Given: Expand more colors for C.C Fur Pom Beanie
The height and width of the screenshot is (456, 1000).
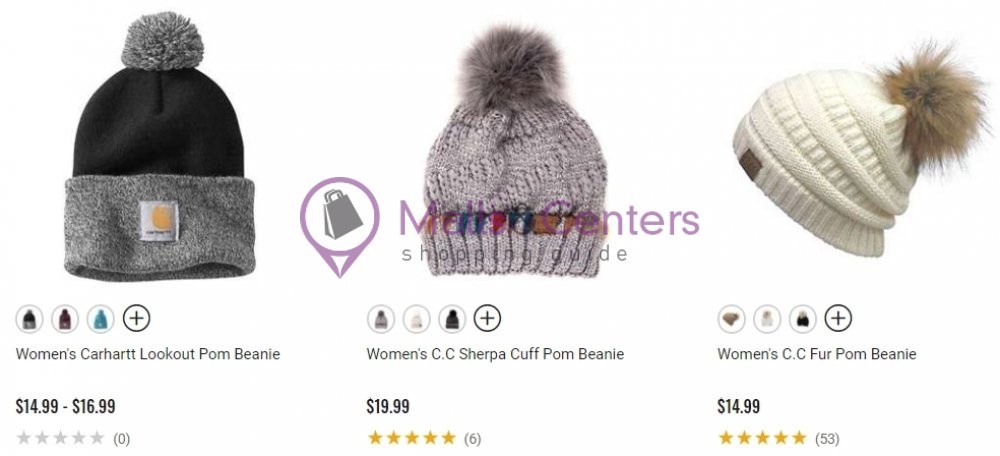Looking at the screenshot, I should tap(839, 318).
